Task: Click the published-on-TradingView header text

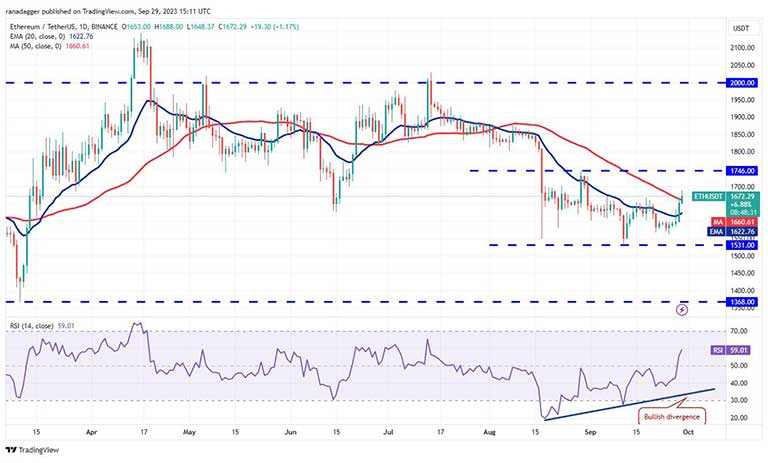Action: (108, 11)
